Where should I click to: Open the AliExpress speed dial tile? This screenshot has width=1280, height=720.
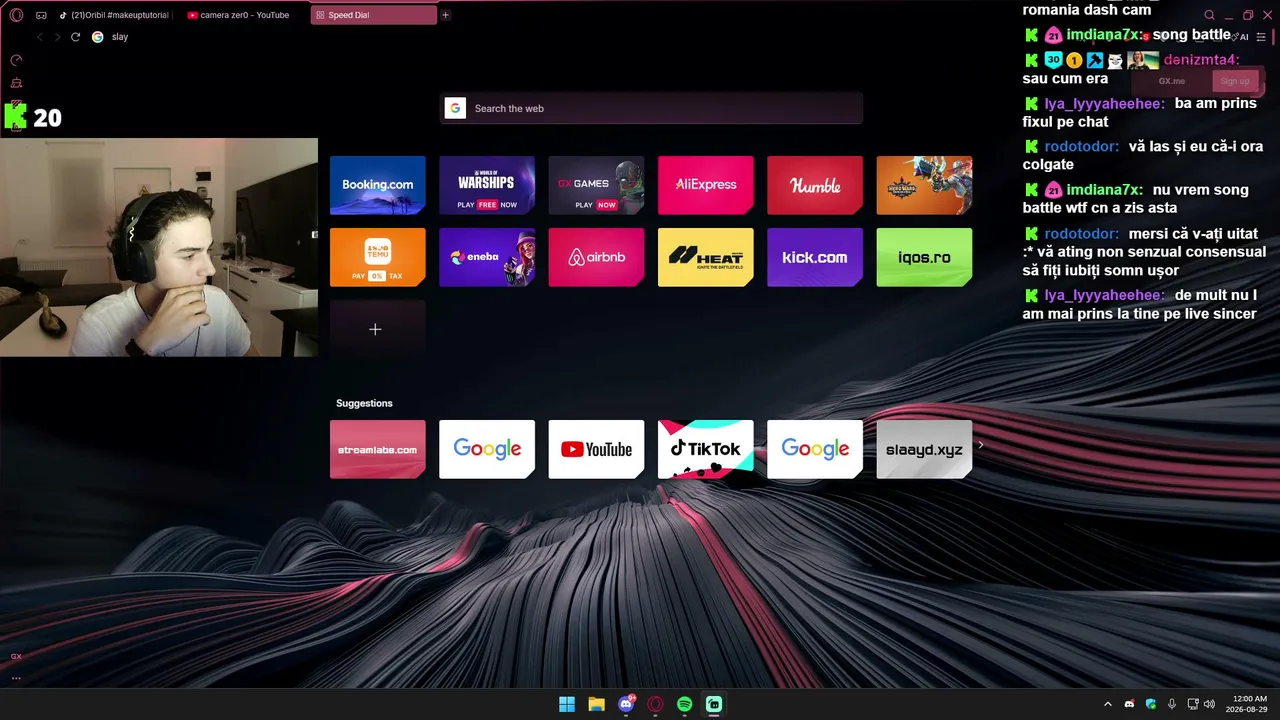coord(705,185)
